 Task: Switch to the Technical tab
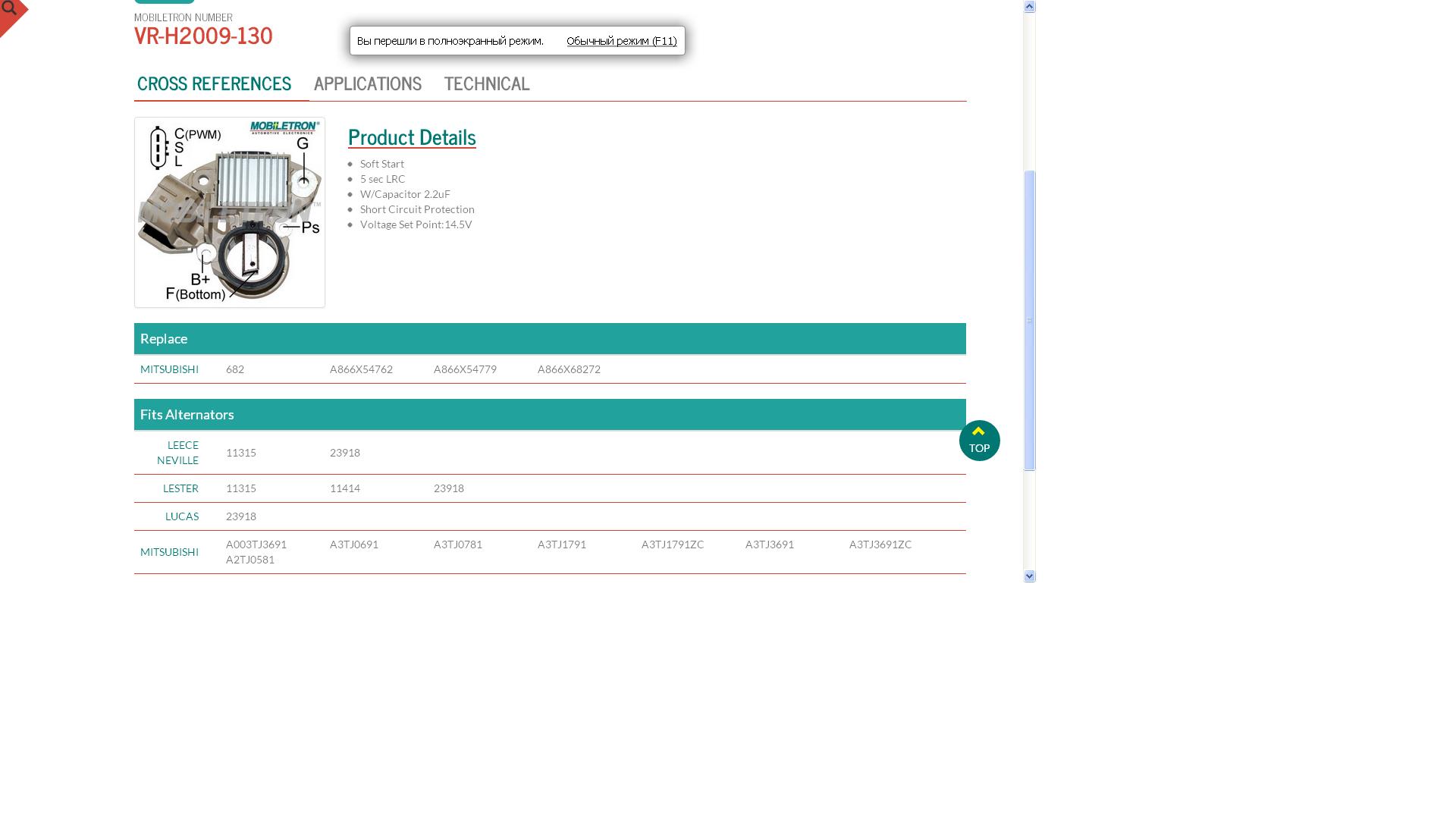[487, 83]
